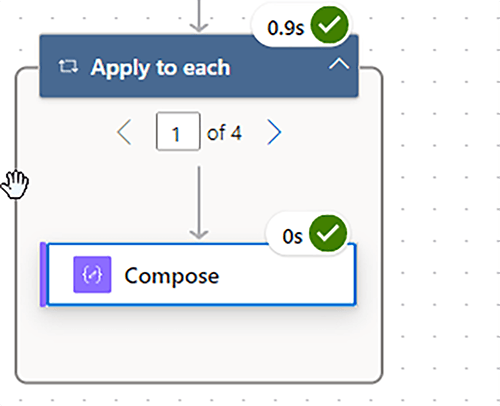Image resolution: width=500 pixels, height=406 pixels.
Task: Advance to the next loop iteration arrow
Action: [x=274, y=132]
